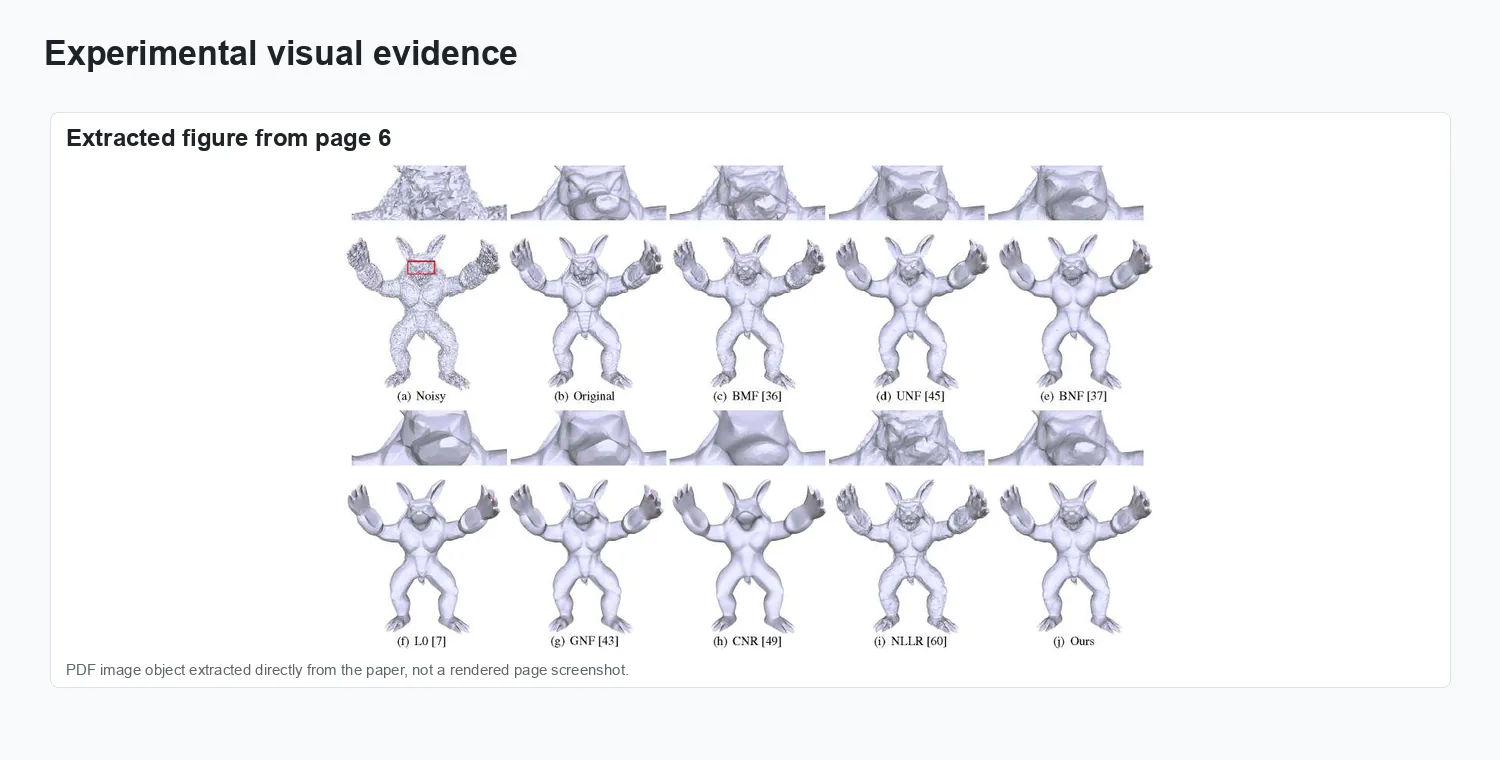This screenshot has width=1500, height=760.
Task: Select the "(f) L0 [7]" figure label
Action: coord(421,641)
